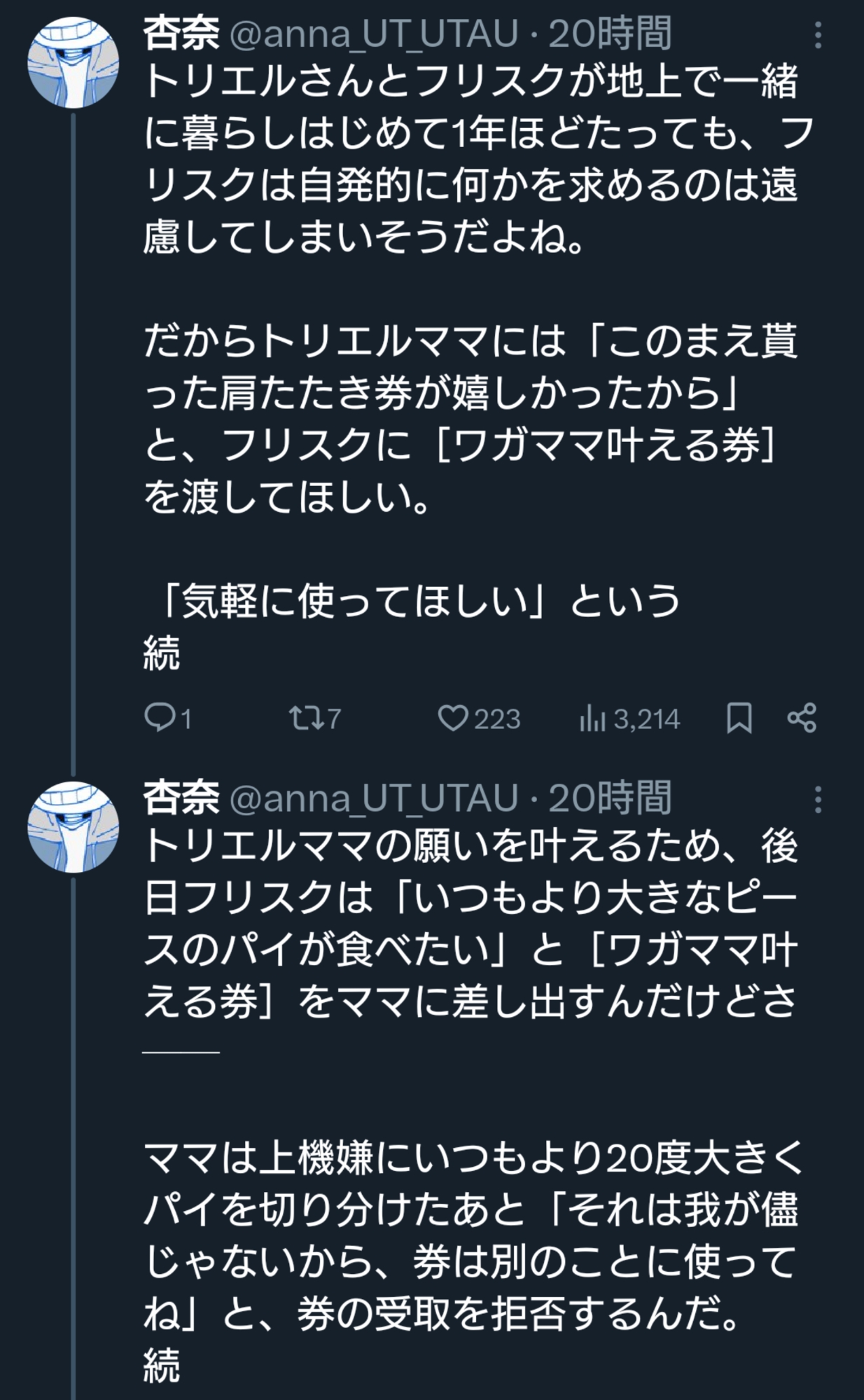This screenshot has width=864, height=1400.
Task: Open the second tweet's 20時間 timestamp
Action: coord(610,798)
